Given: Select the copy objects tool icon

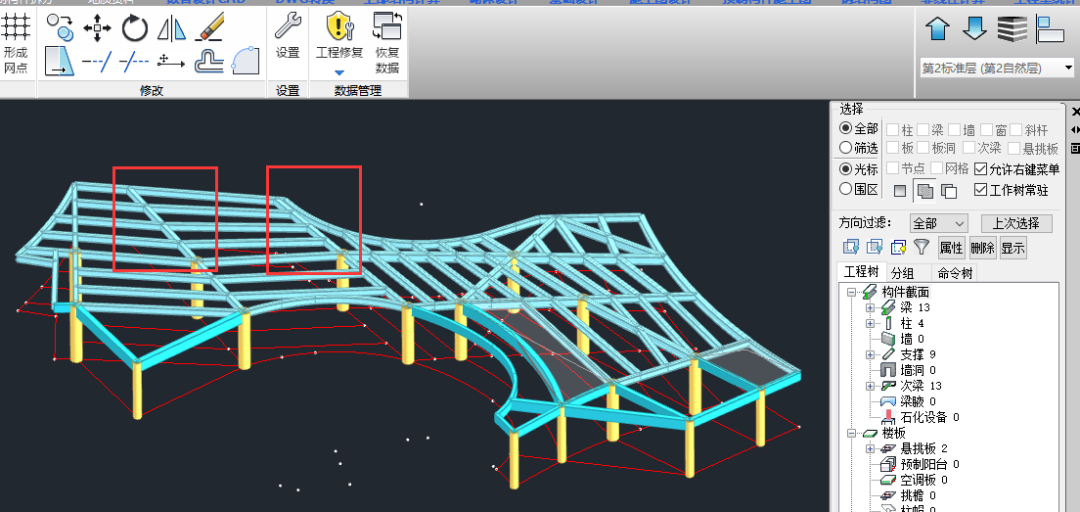Looking at the screenshot, I should pos(61,28).
